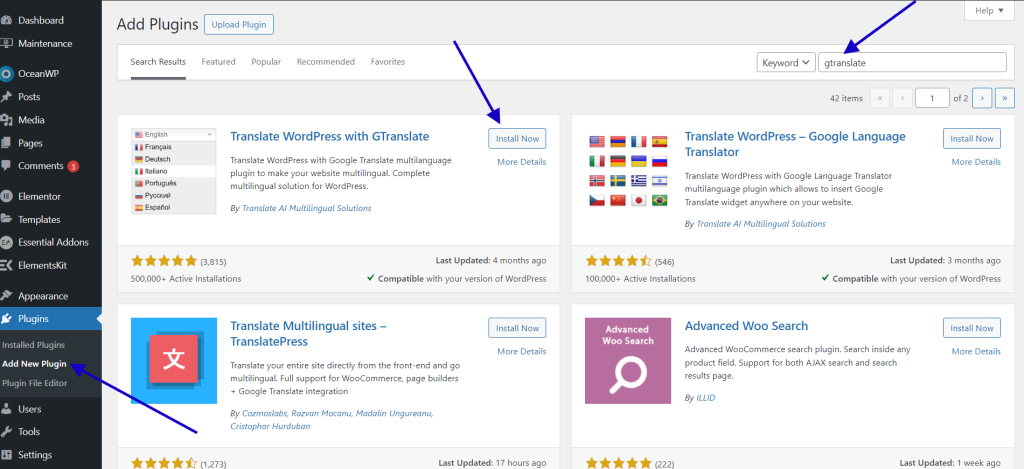The height and width of the screenshot is (469, 1024).
Task: Click the current page number field
Action: point(933,98)
